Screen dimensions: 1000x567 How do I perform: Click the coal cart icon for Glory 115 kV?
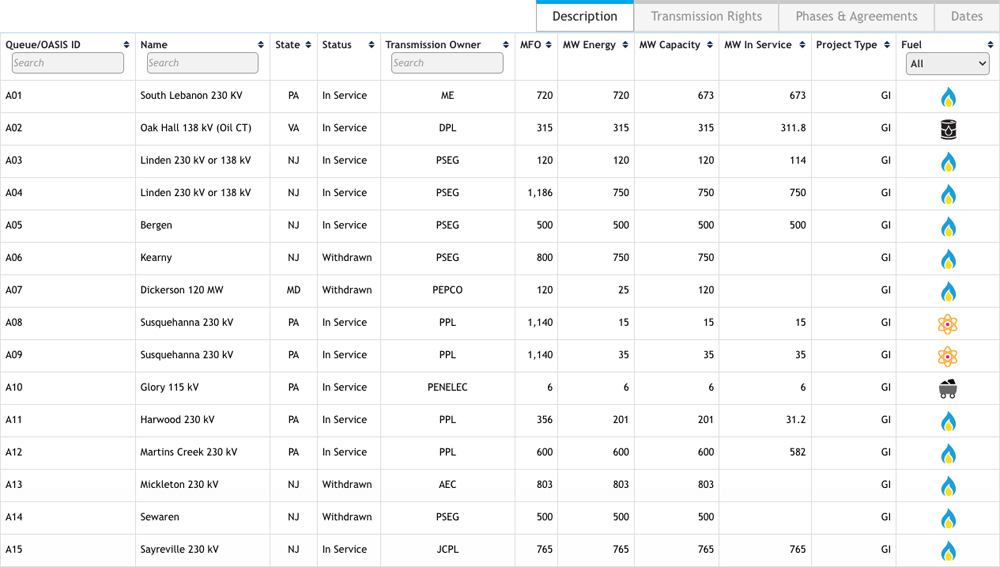[x=947, y=388]
